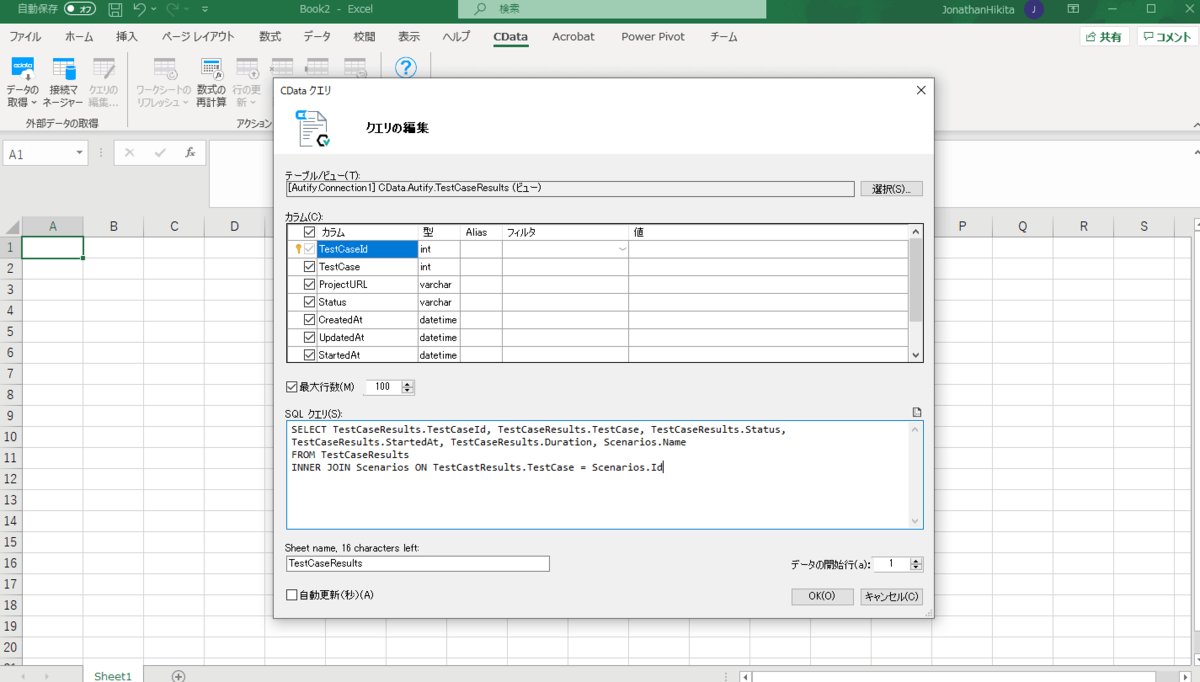Open the filter dropdown for TestCaseId row

(x=622, y=249)
